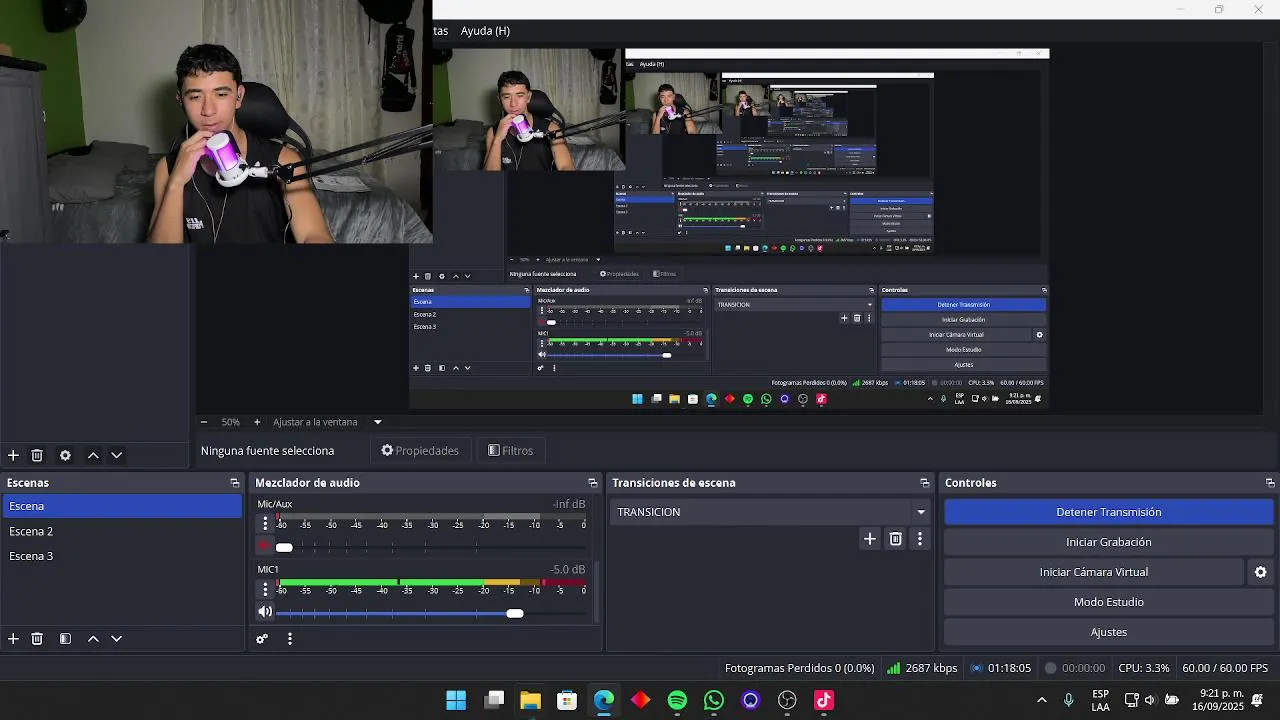
Task: Undock the Transiciones de escena panel
Action: tap(925, 483)
